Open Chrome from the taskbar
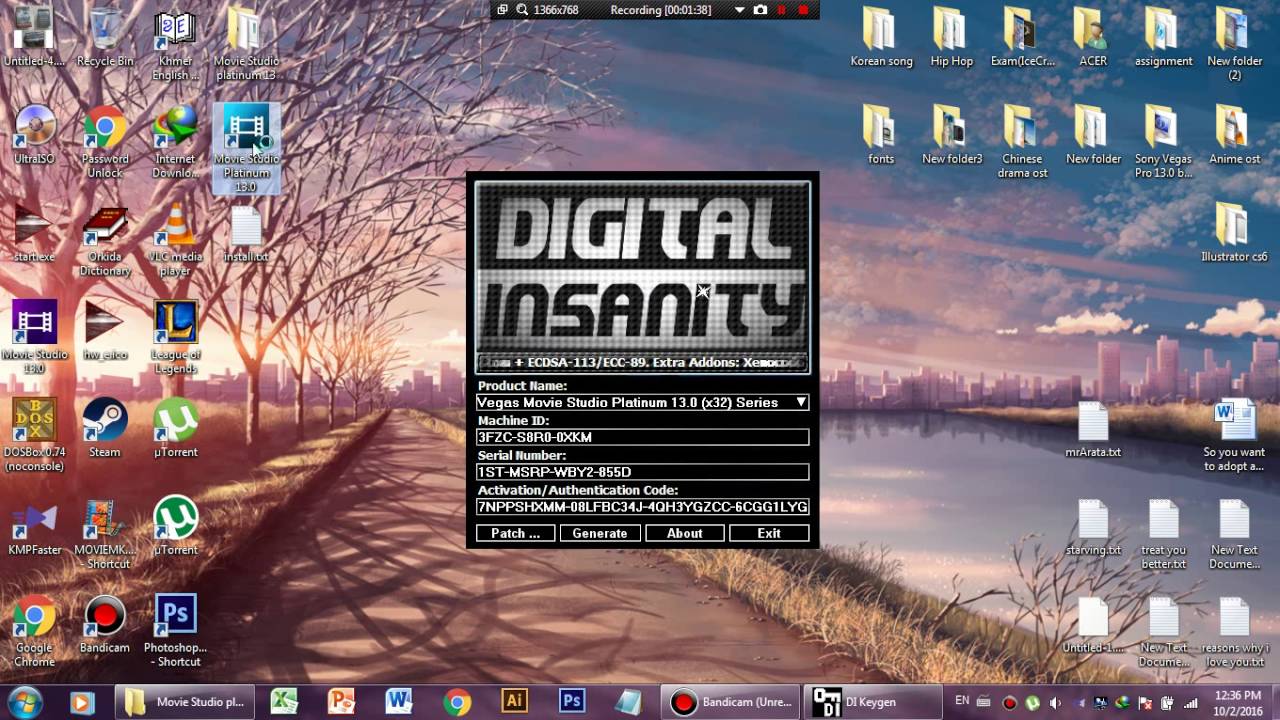 (457, 702)
